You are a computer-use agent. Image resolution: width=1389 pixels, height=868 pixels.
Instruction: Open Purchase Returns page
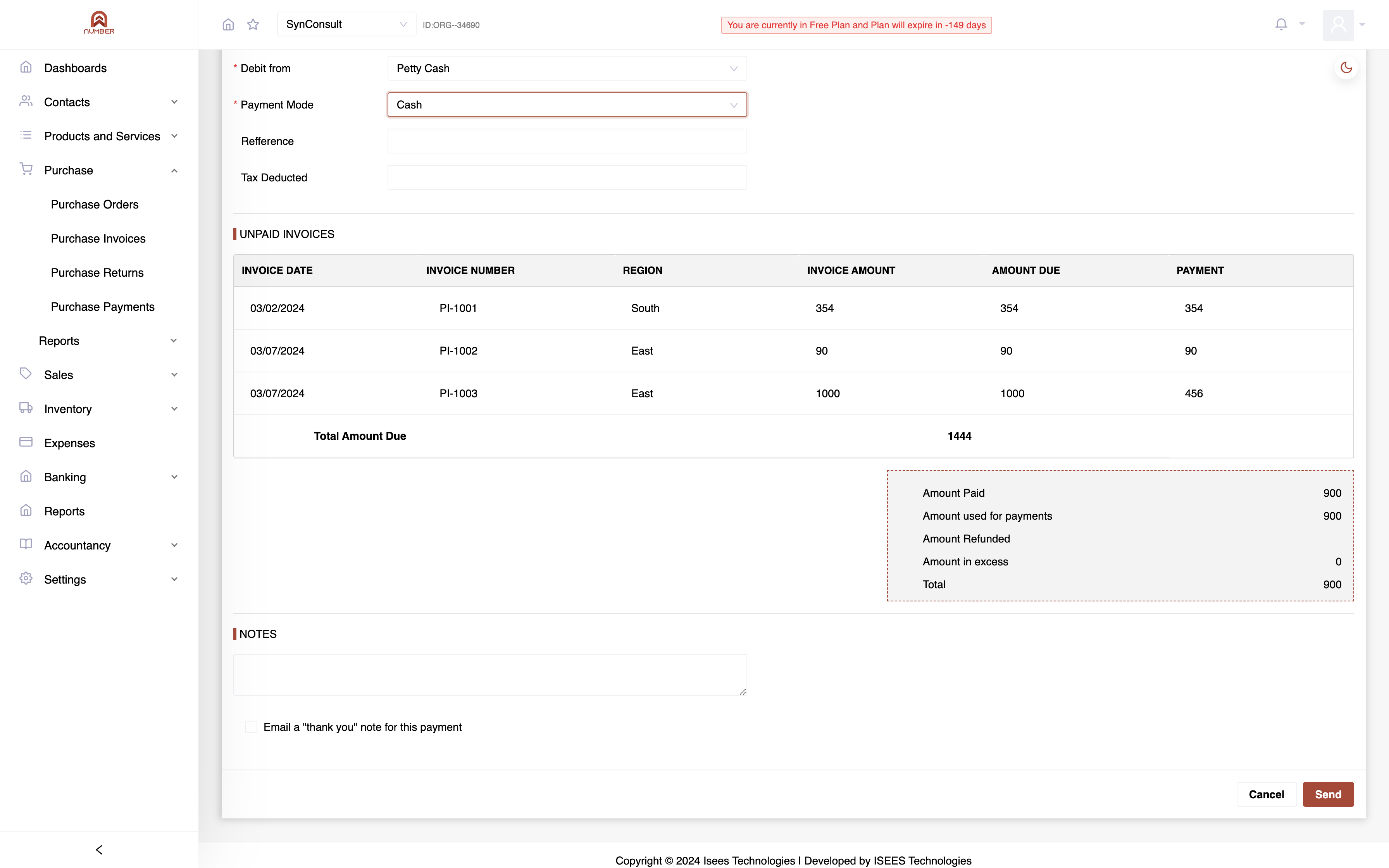[x=97, y=273]
